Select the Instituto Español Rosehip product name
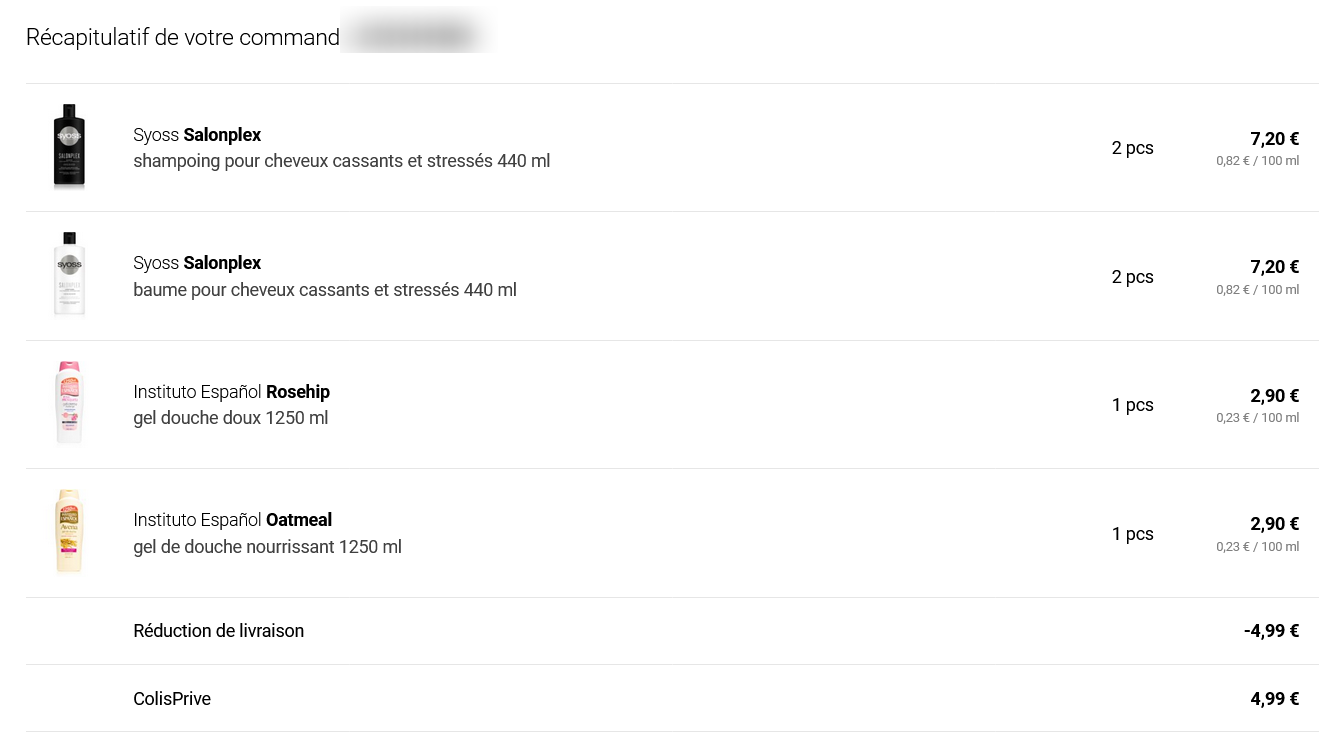The height and width of the screenshot is (738, 1340). click(231, 392)
